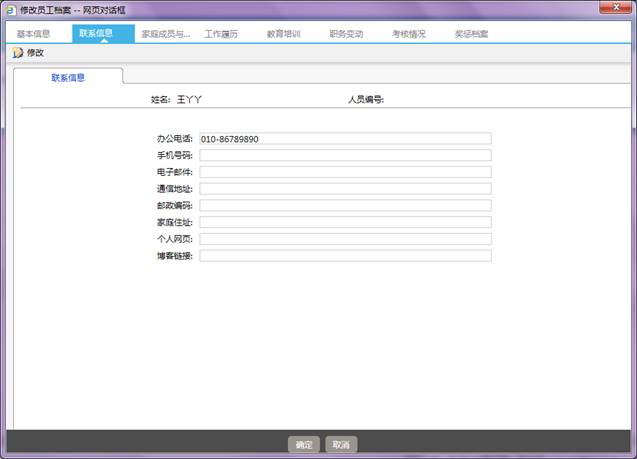Switch to the 基本信息 tab
637x459 pixels.
coord(33,33)
